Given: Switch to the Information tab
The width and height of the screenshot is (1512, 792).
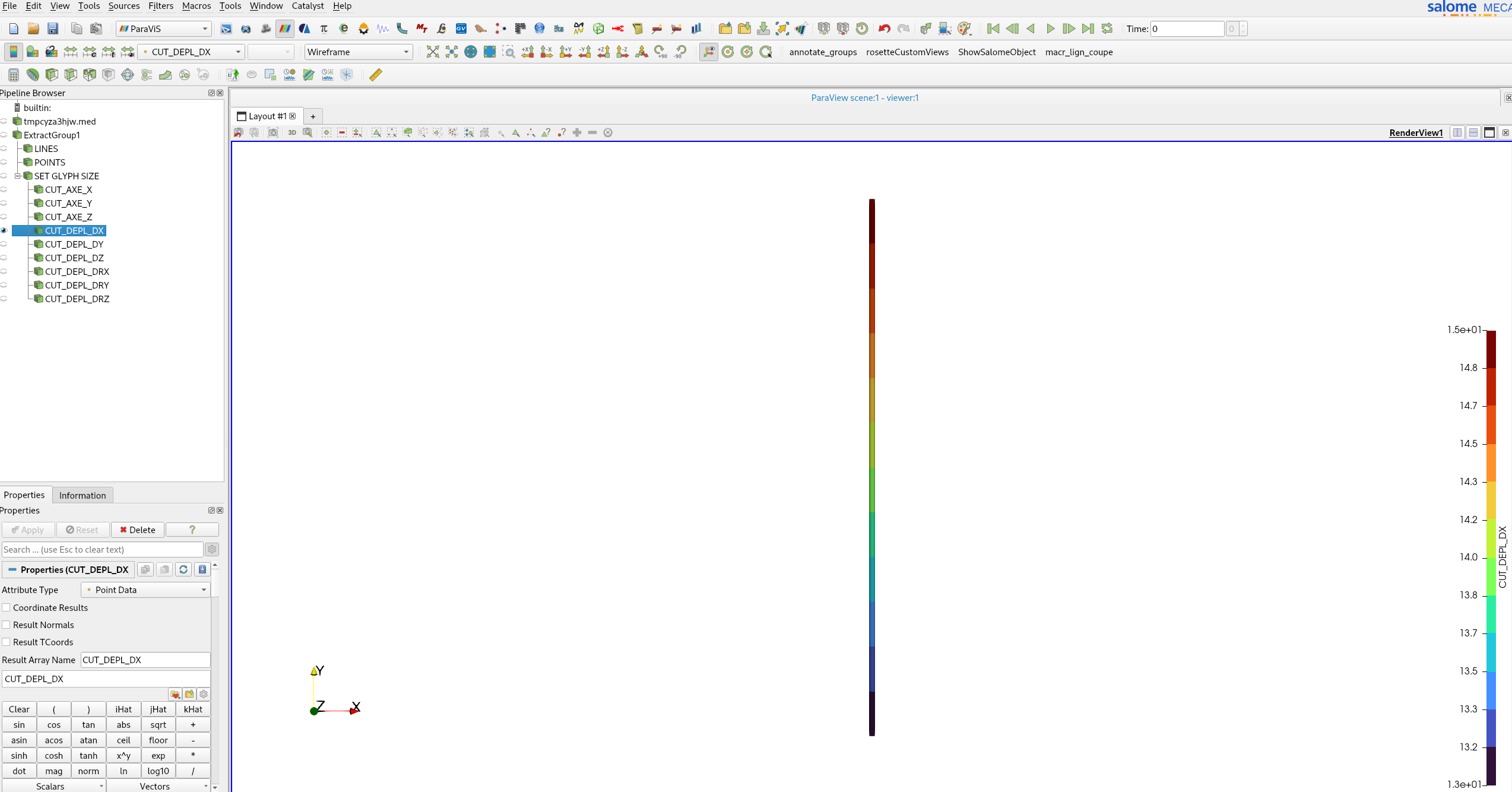Looking at the screenshot, I should click(83, 495).
